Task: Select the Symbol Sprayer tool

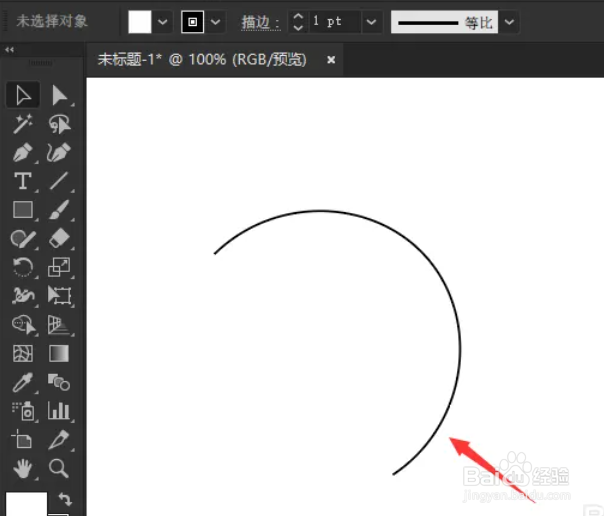Action: [x=23, y=411]
